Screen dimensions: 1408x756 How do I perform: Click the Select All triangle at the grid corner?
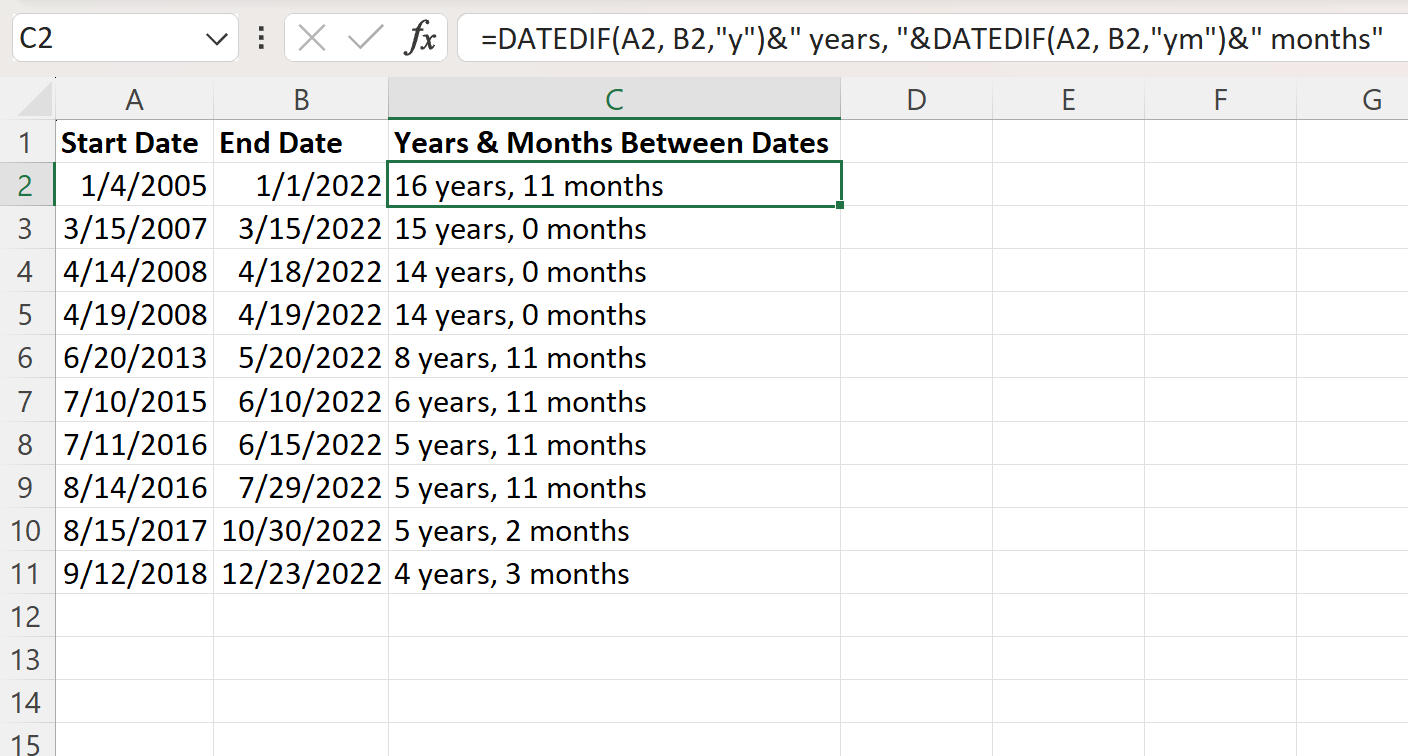pos(32,98)
